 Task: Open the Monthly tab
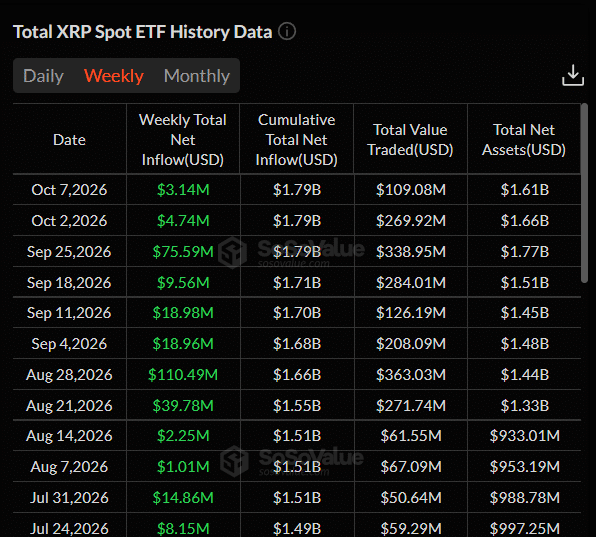197,76
